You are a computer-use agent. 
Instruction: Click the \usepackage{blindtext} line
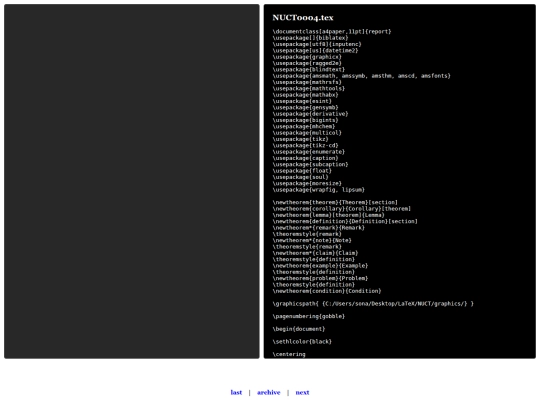pyautogui.click(x=309, y=70)
